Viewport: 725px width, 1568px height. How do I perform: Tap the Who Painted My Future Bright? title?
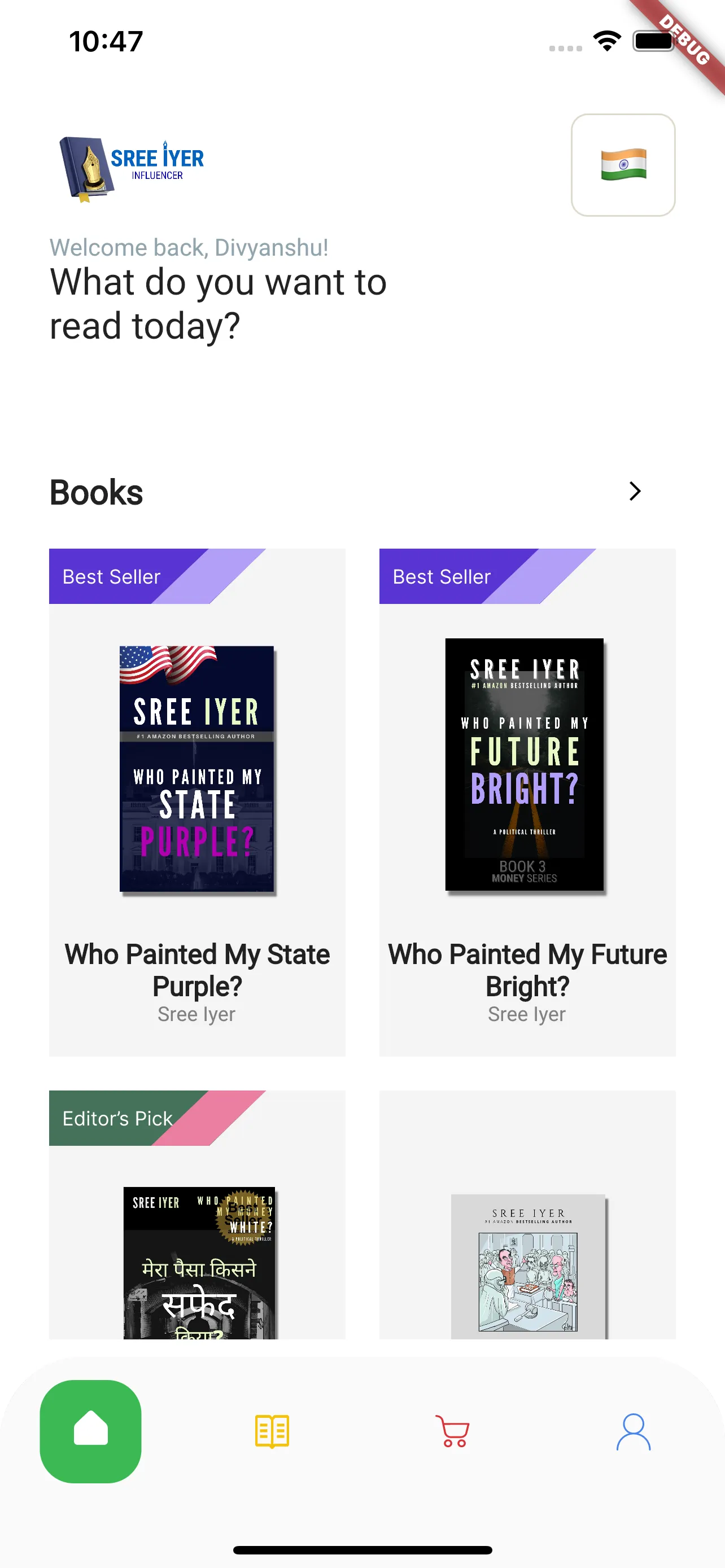click(x=527, y=970)
